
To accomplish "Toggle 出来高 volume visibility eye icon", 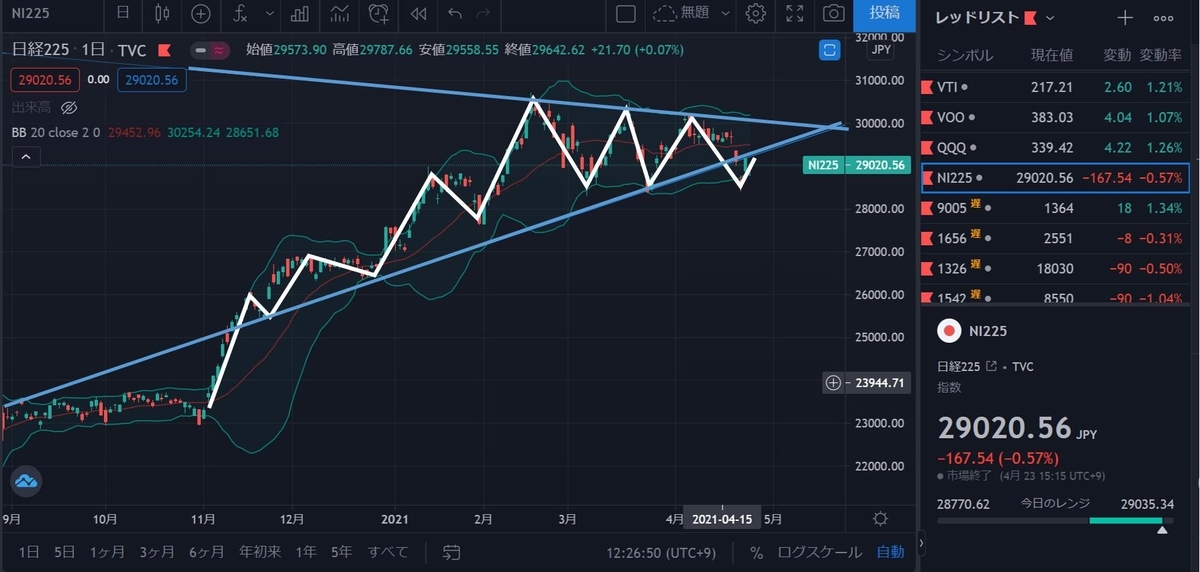I will point(69,107).
